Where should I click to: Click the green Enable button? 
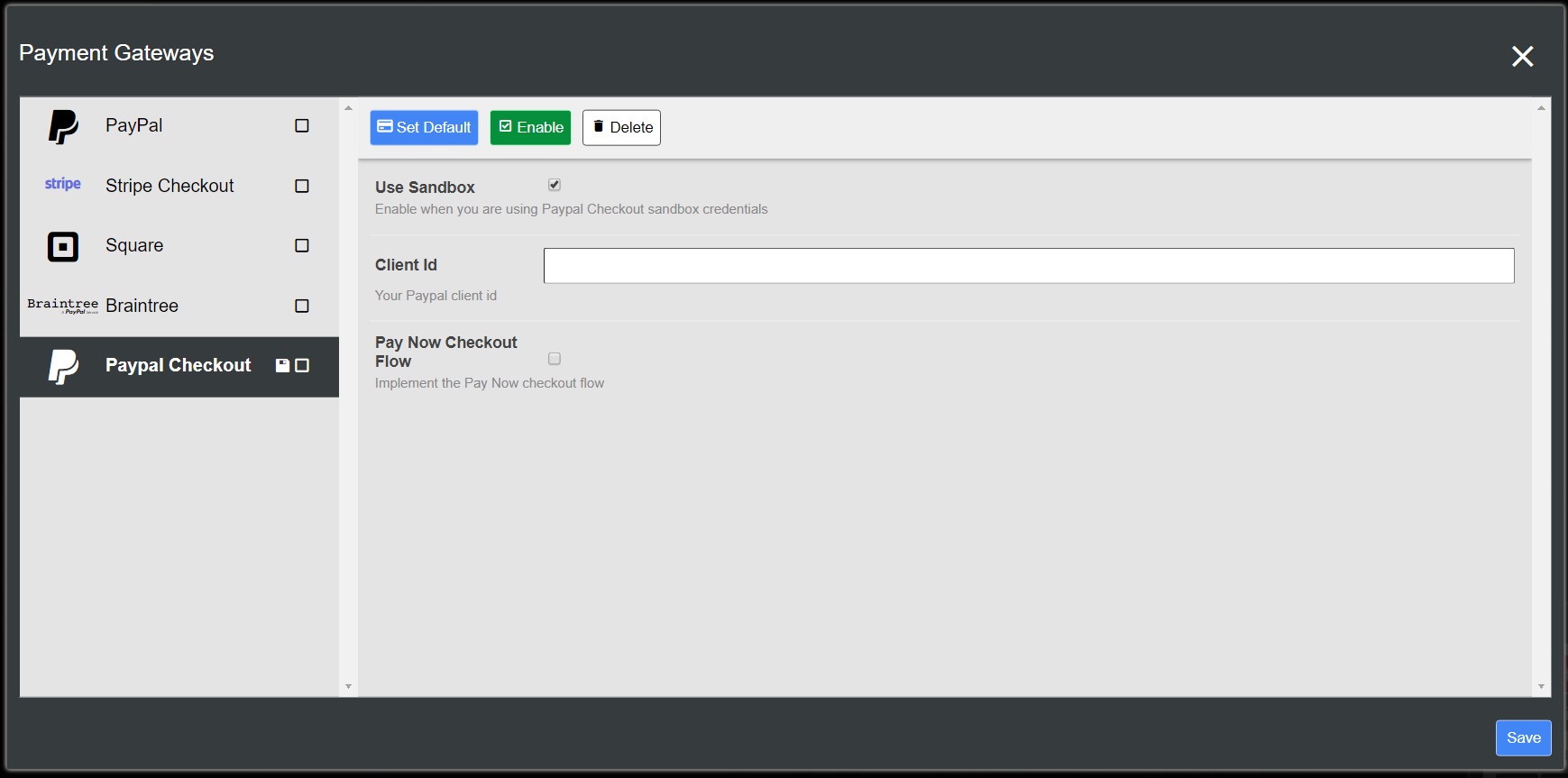(530, 127)
